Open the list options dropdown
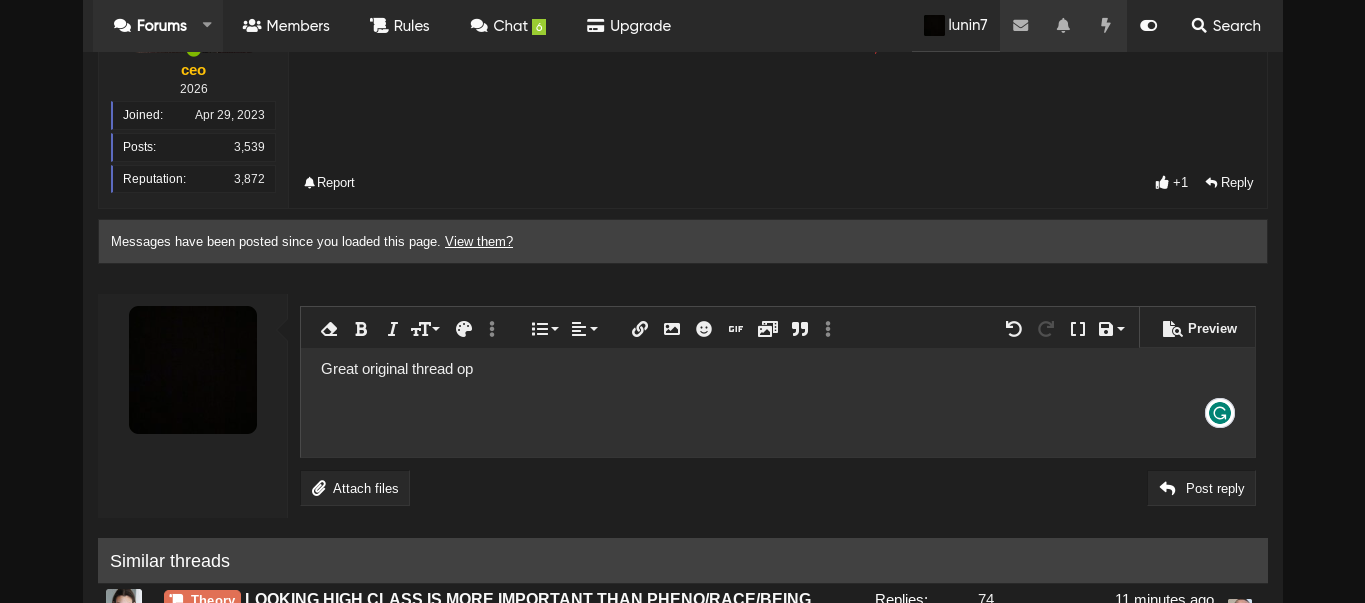 545,329
